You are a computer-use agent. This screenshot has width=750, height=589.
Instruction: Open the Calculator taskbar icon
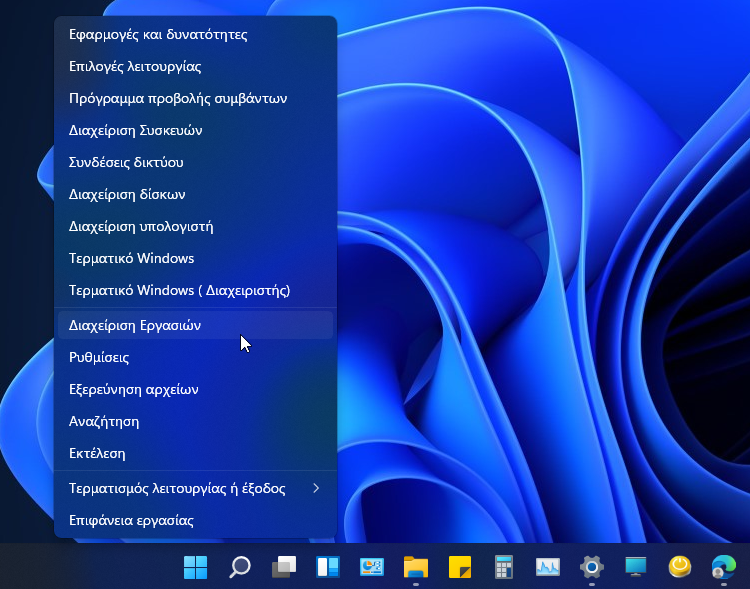click(504, 567)
